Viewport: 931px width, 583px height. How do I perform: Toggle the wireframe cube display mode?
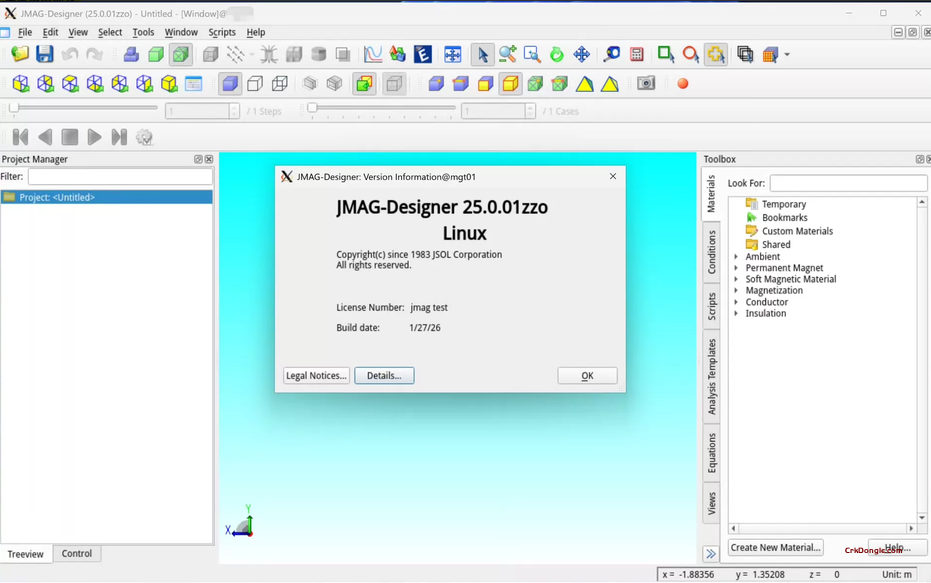click(280, 84)
